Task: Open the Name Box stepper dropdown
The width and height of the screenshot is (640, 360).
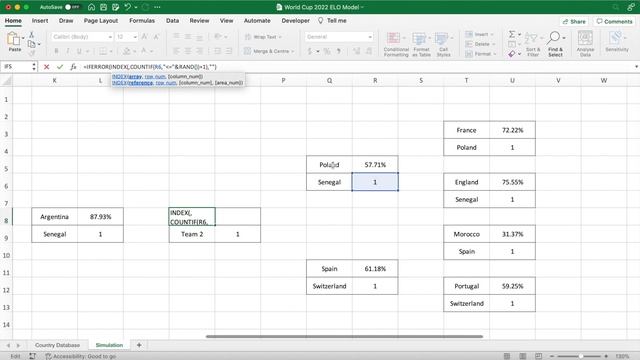Action: tap(34, 67)
